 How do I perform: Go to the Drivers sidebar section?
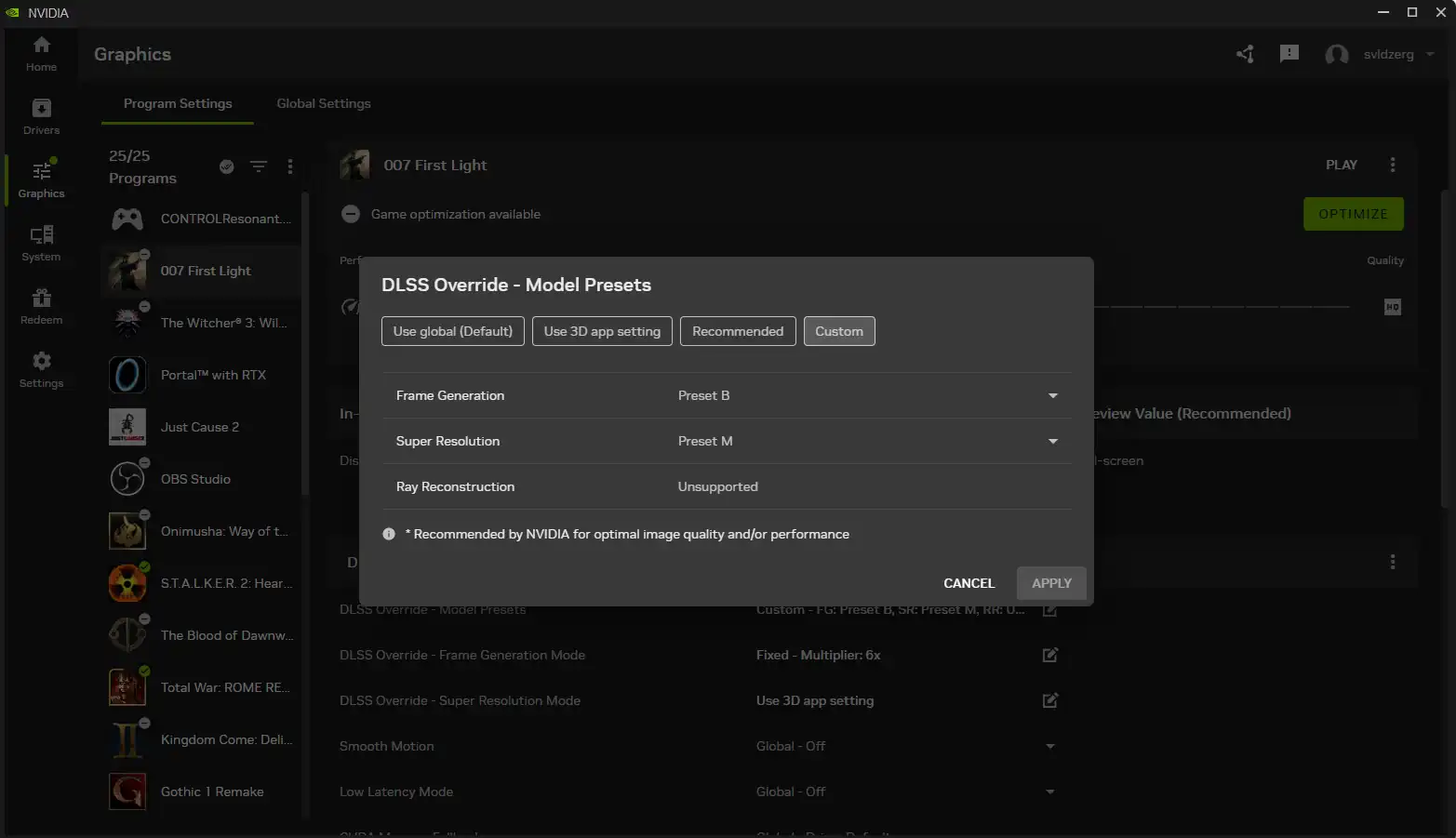click(41, 117)
